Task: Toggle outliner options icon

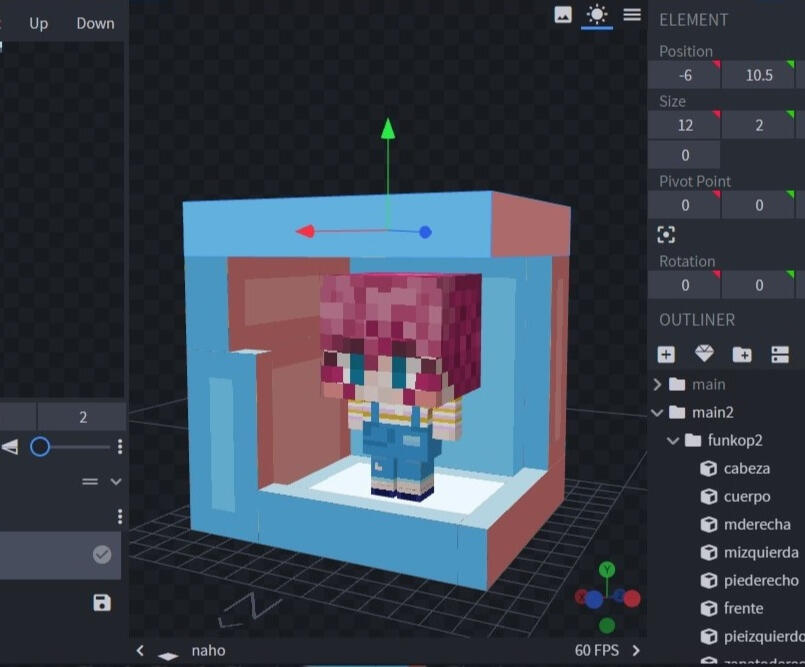Action: point(780,354)
